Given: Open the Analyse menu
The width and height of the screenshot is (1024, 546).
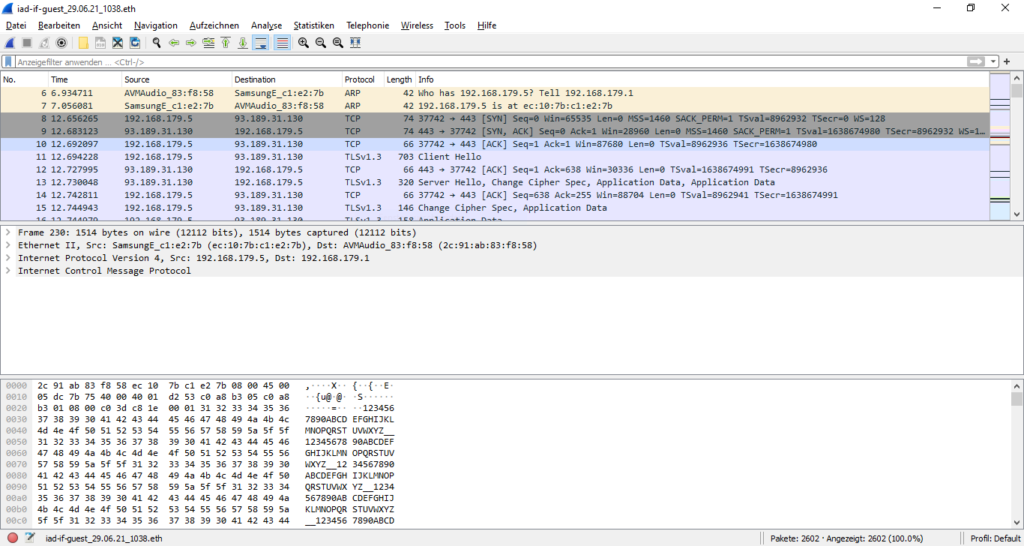Looking at the screenshot, I should [x=266, y=25].
